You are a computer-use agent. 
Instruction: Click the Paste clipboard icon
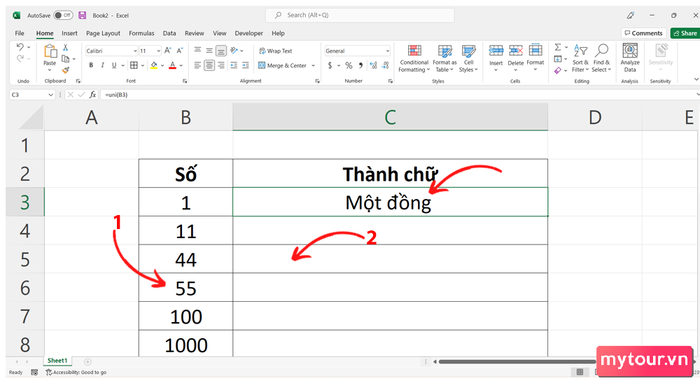[x=50, y=52]
